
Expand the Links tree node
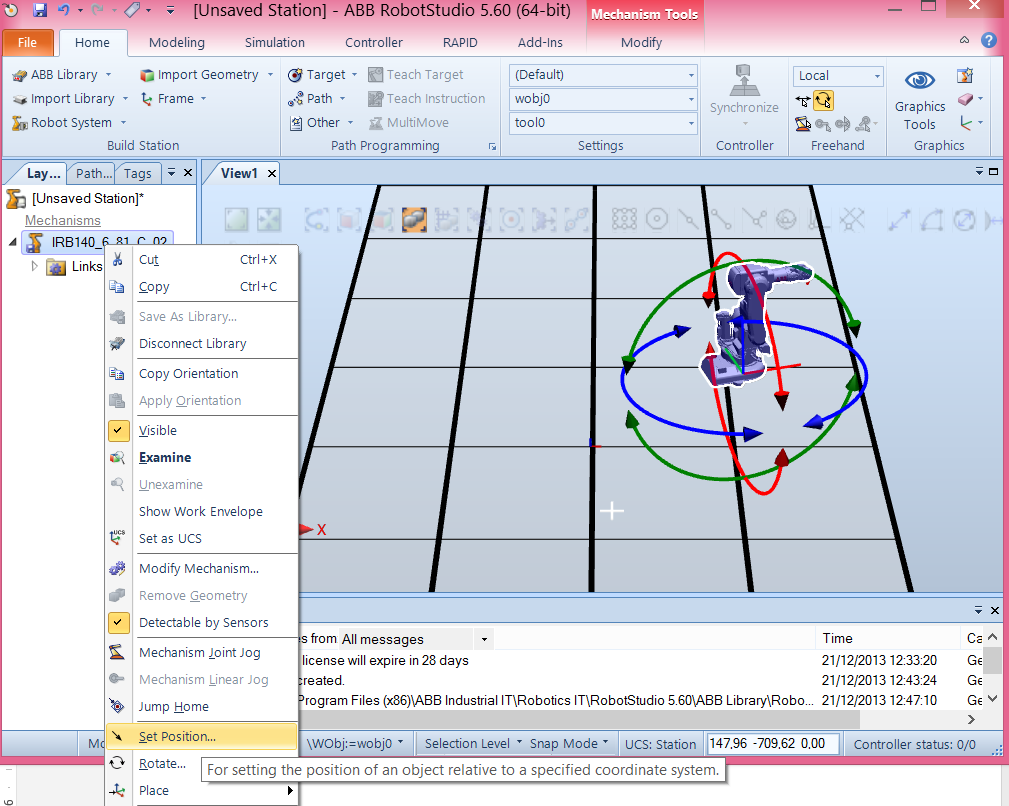point(34,266)
